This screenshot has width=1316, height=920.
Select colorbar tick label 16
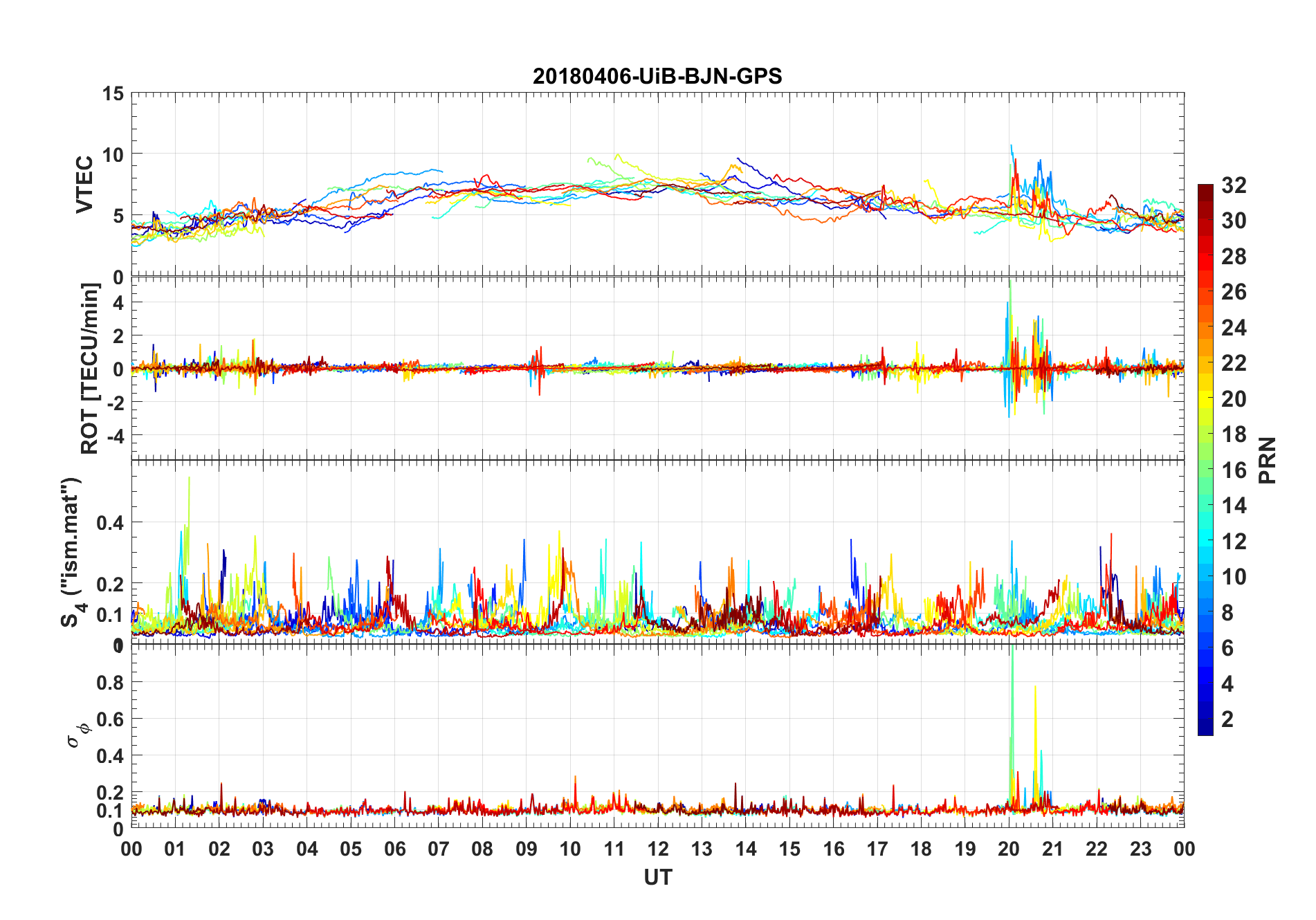point(1234,470)
